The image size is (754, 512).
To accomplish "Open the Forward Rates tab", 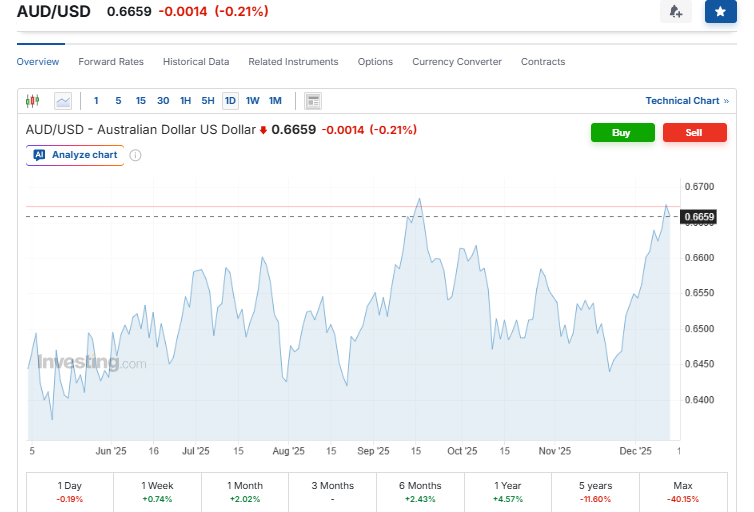I will pos(111,62).
